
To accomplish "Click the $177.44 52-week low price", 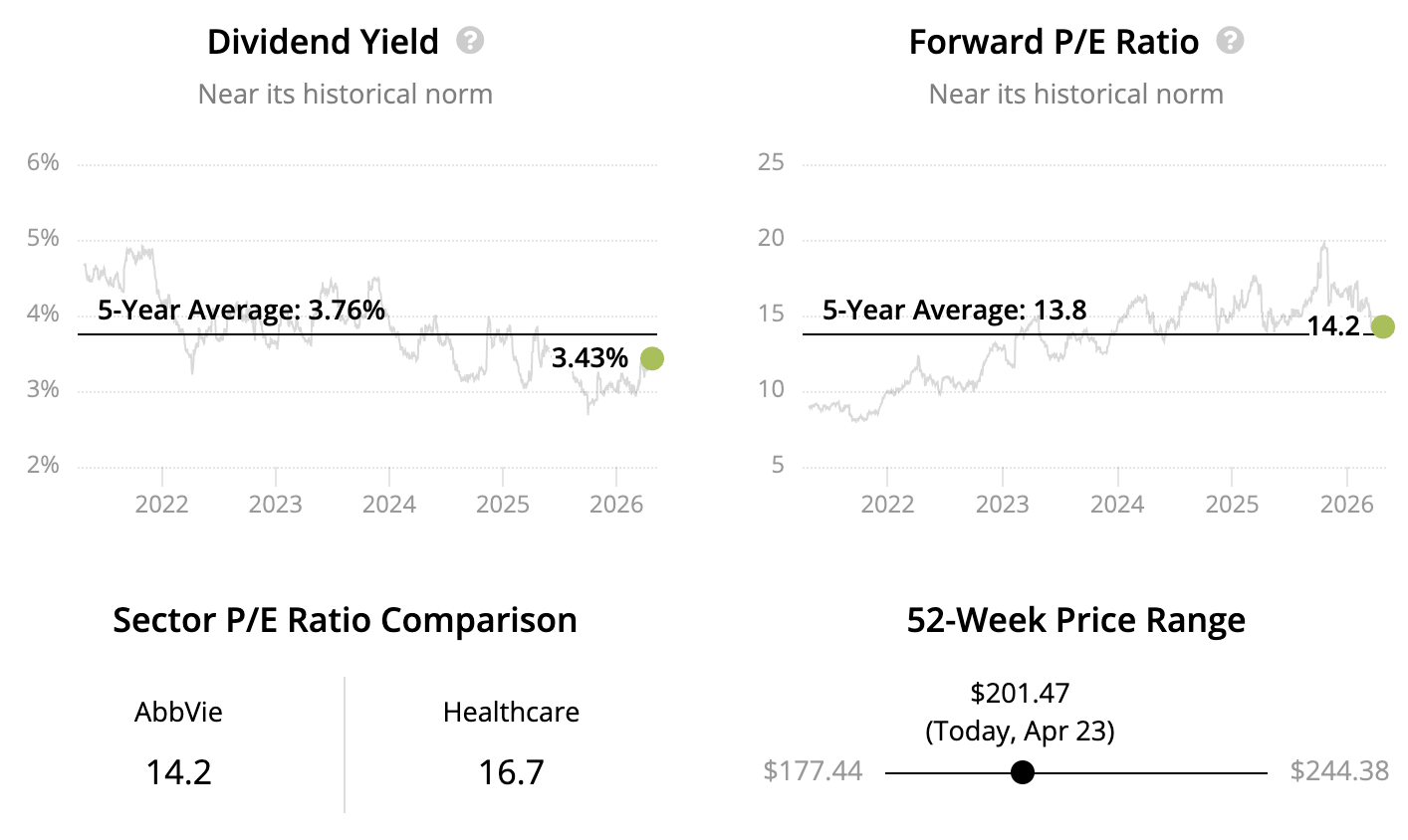I will (x=813, y=771).
